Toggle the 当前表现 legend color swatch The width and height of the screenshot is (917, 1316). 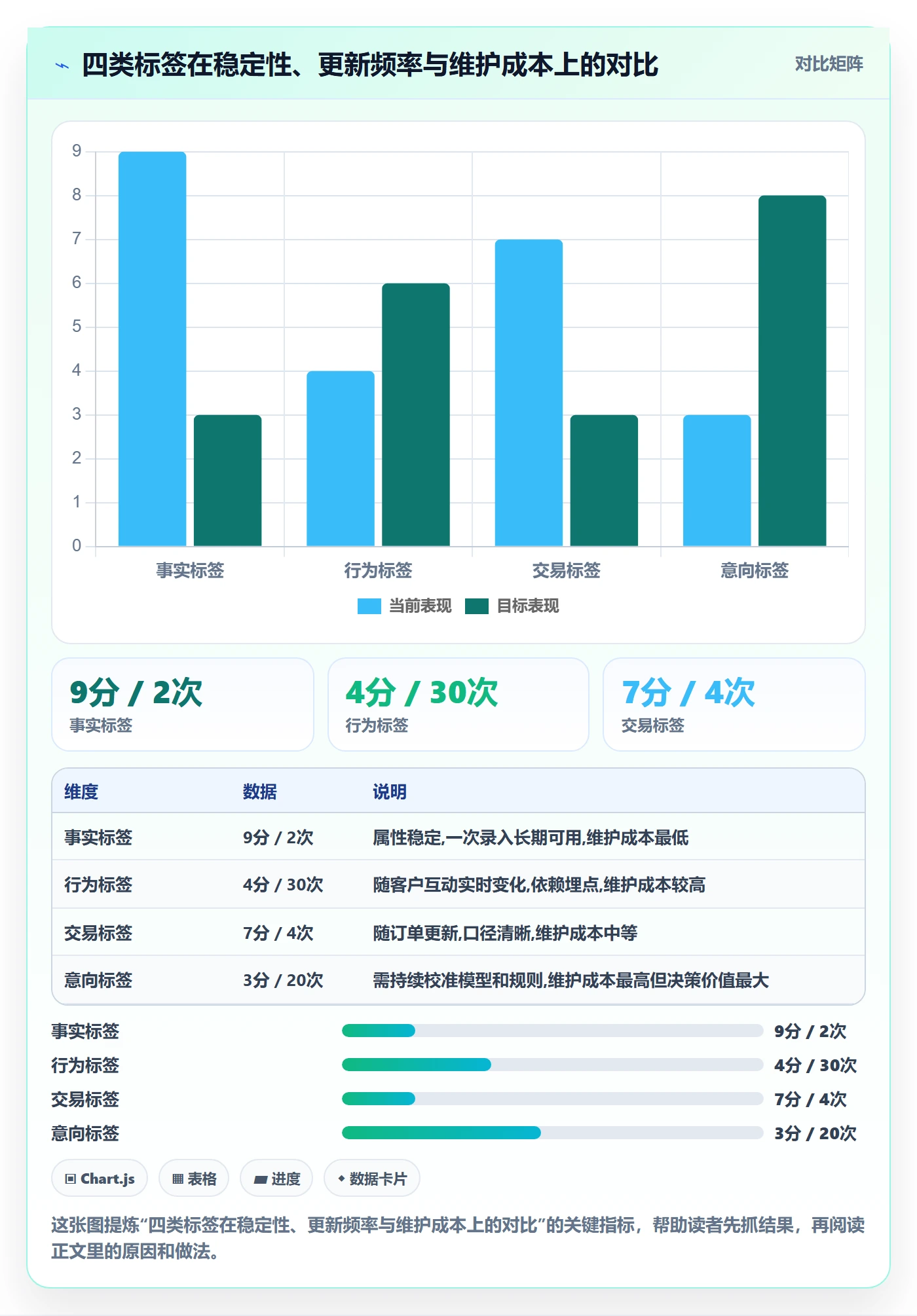coord(369,606)
